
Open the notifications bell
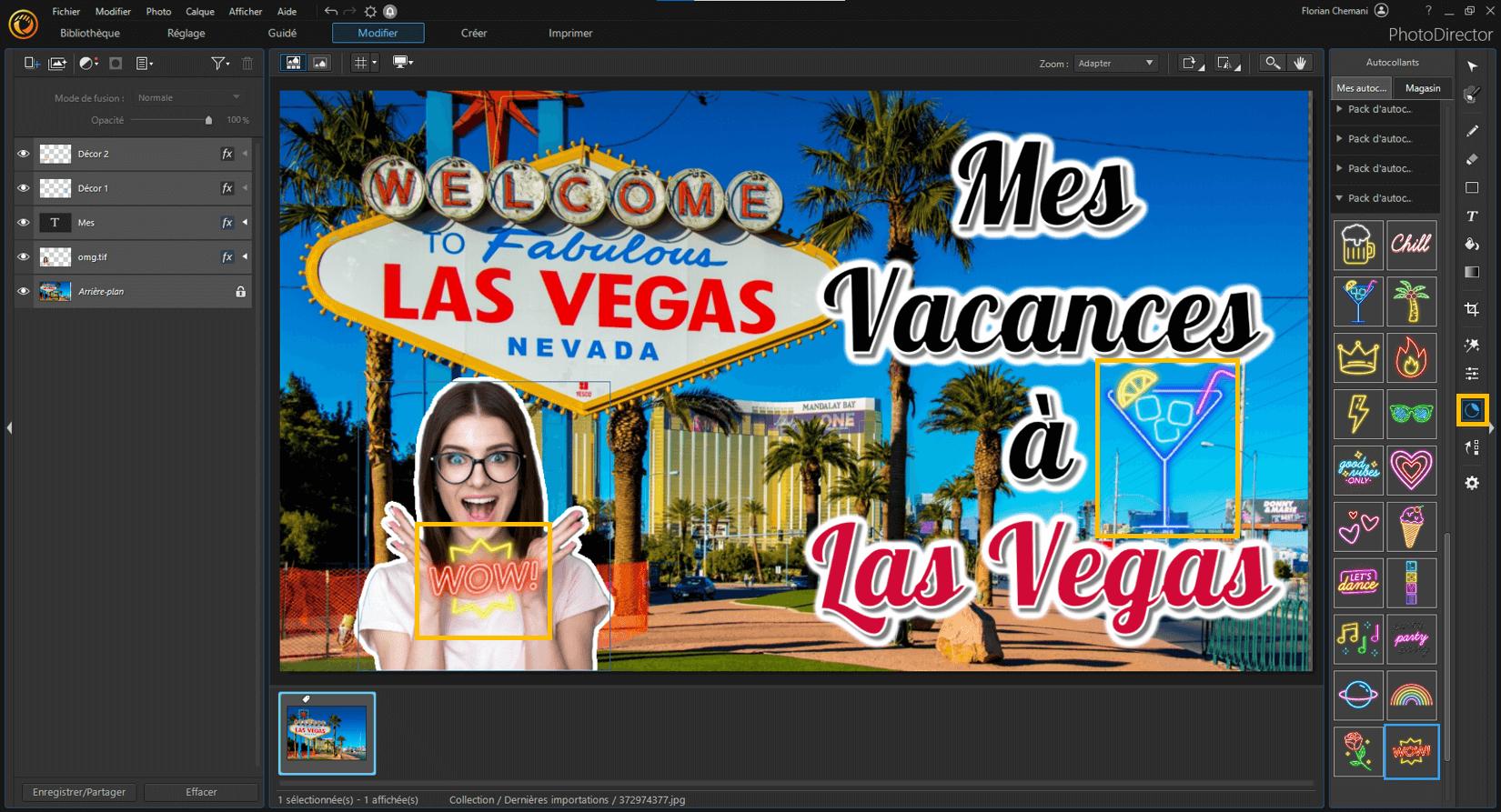pyautogui.click(x=390, y=11)
